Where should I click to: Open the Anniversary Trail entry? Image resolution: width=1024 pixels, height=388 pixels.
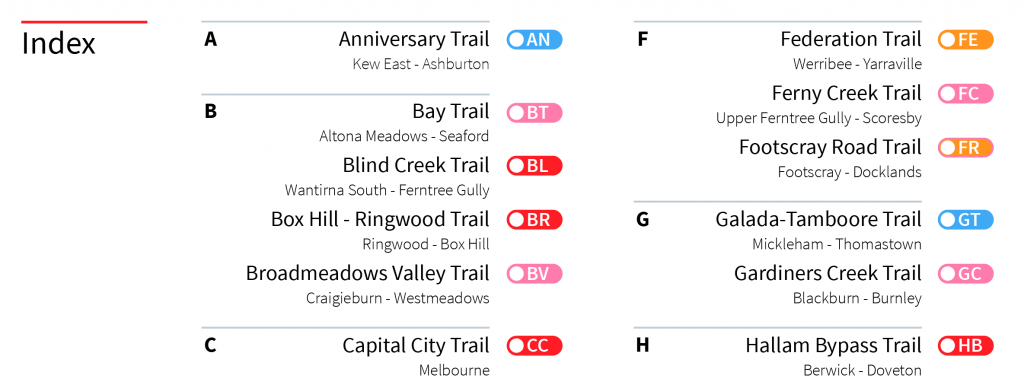[413, 39]
